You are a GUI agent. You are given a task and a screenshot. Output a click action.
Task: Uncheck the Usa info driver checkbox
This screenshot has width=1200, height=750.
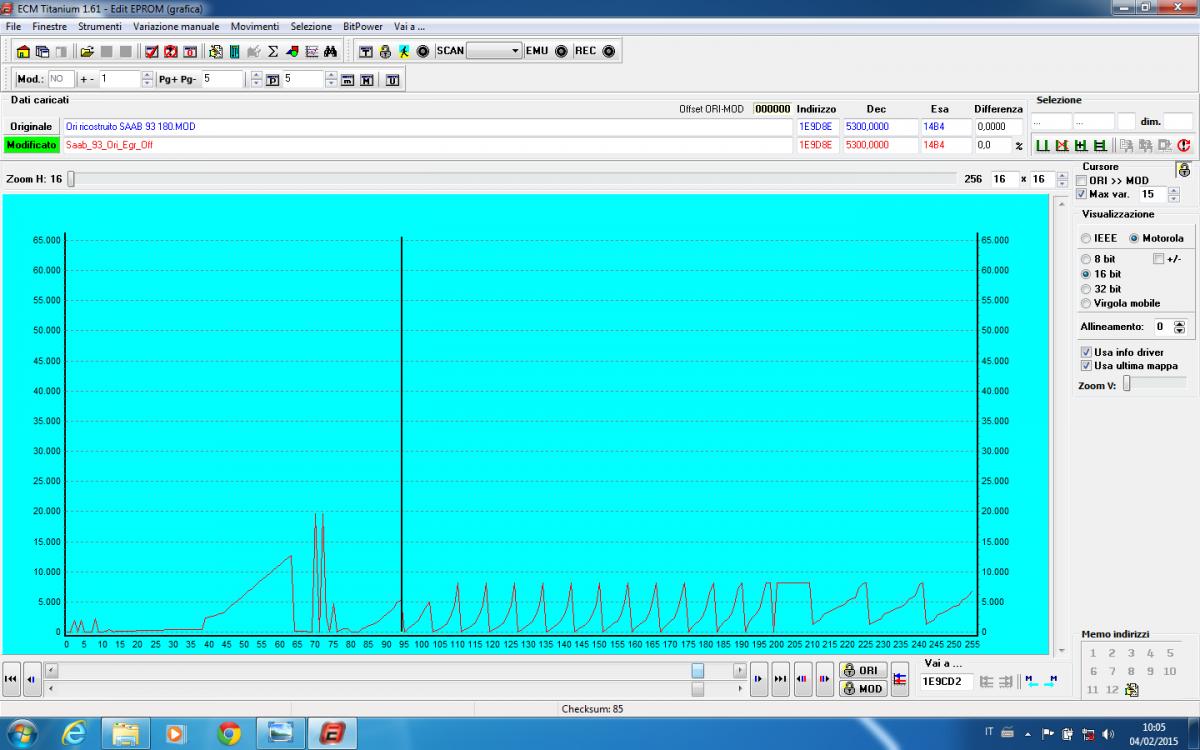click(x=1086, y=352)
